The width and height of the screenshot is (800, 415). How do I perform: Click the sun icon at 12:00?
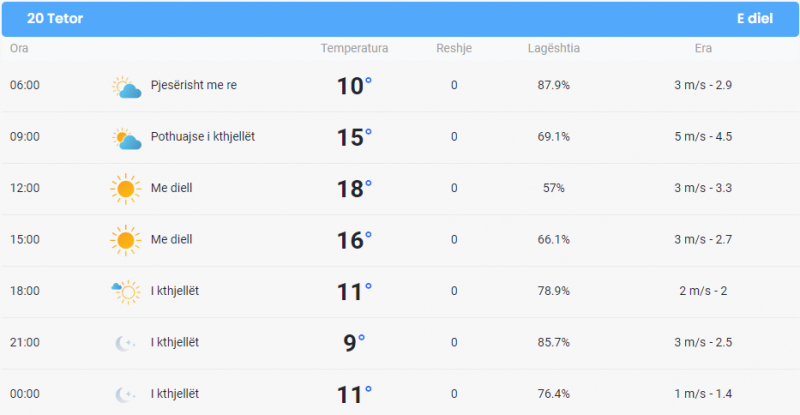(126, 189)
